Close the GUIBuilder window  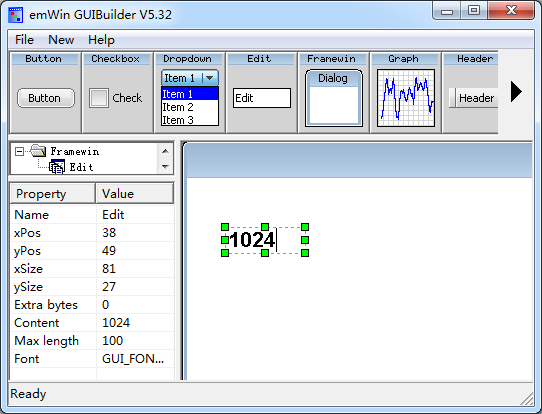point(511,11)
